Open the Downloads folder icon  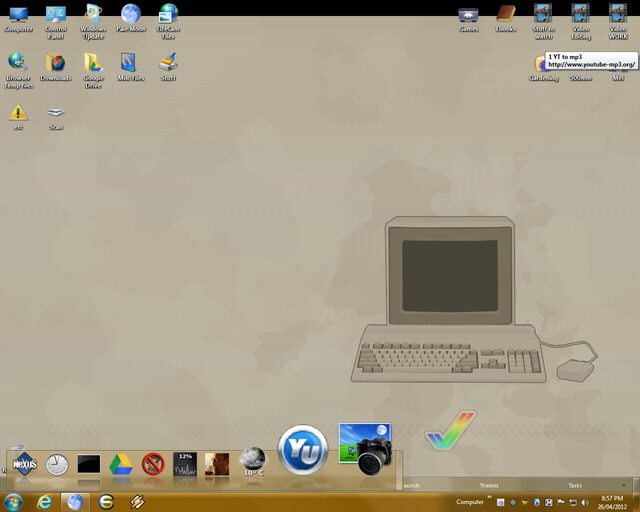[x=56, y=67]
